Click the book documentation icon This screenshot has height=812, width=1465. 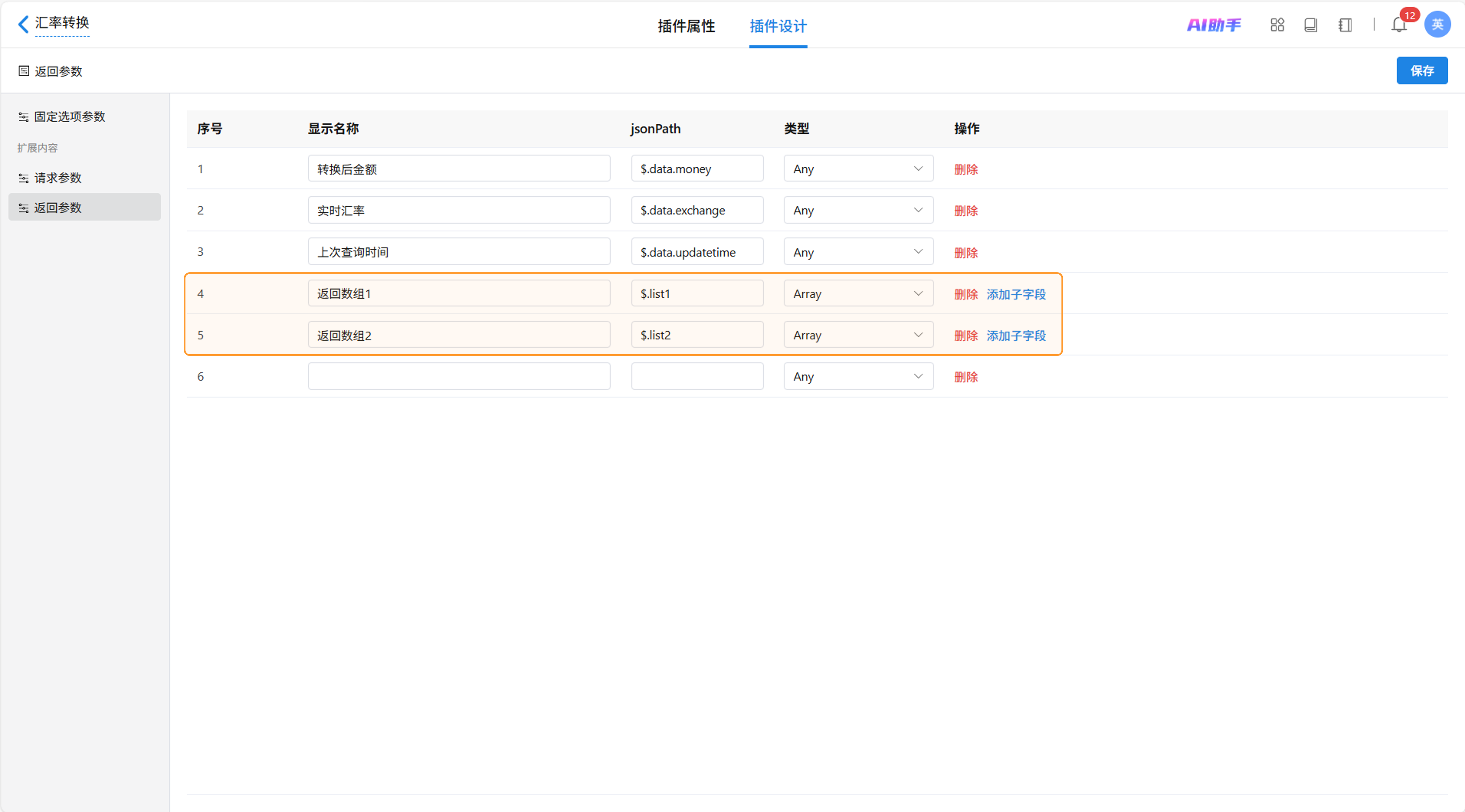1310,25
